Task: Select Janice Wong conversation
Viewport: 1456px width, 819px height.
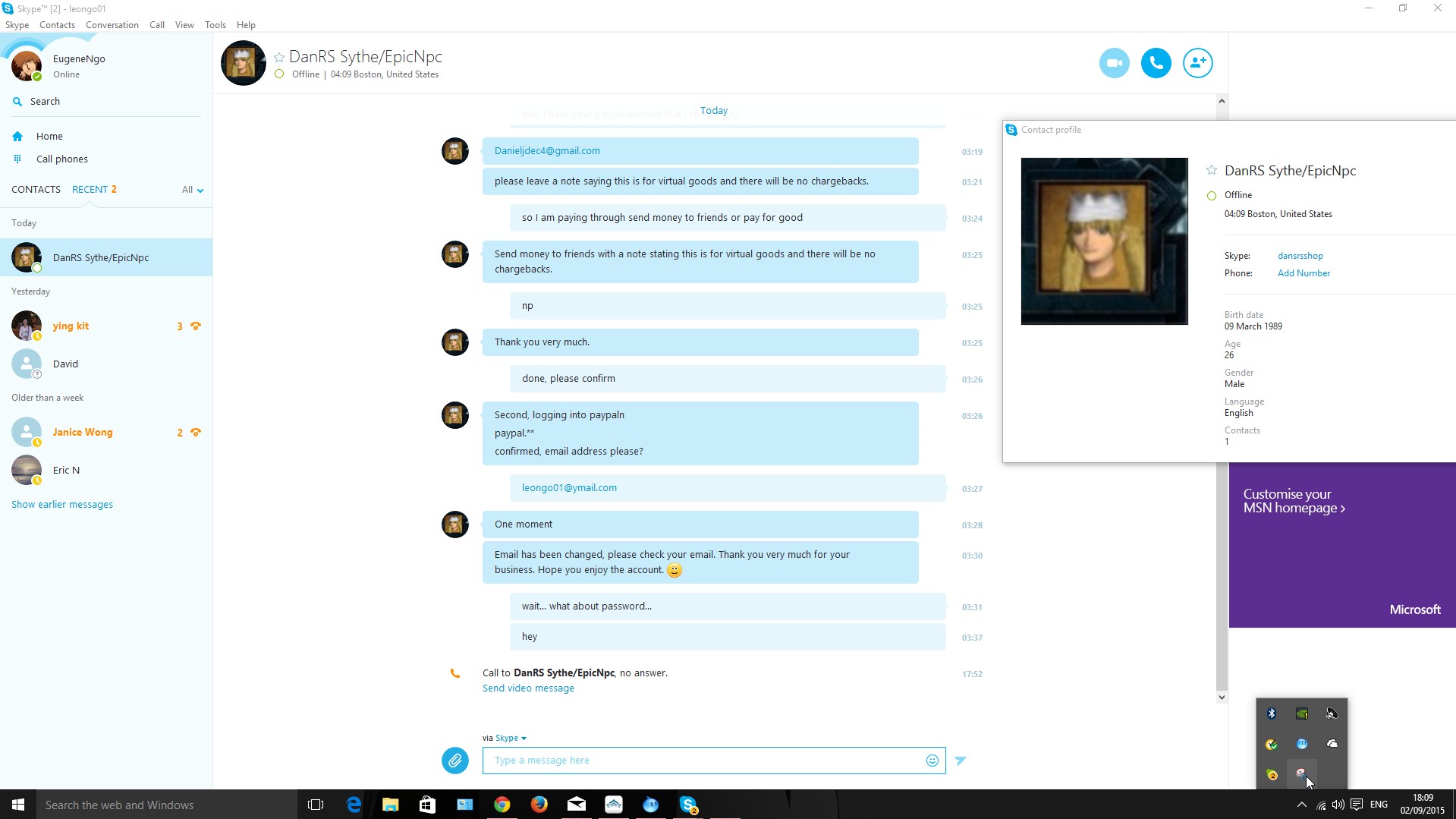Action: [106, 432]
